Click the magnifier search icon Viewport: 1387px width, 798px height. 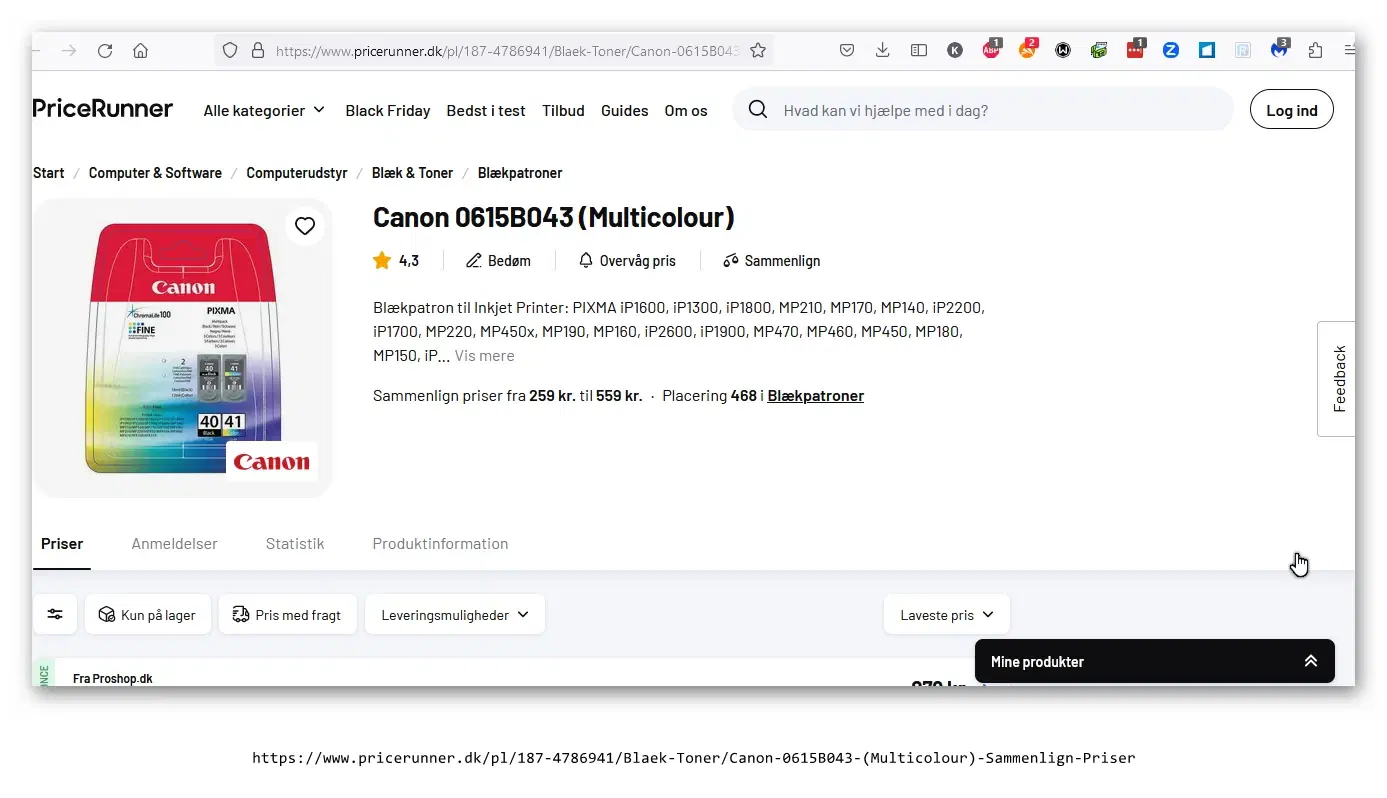pos(758,110)
